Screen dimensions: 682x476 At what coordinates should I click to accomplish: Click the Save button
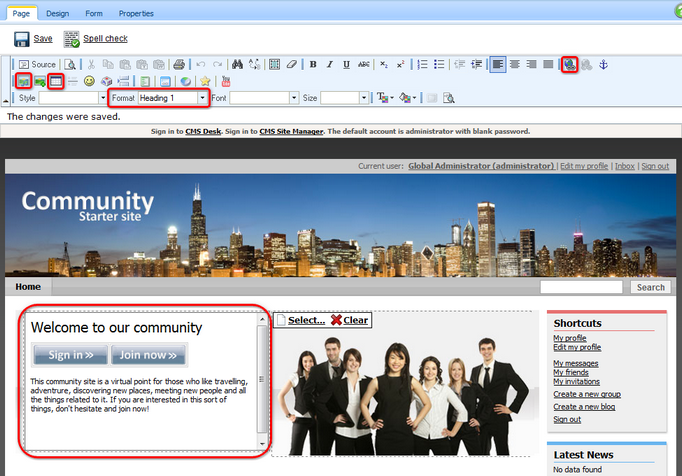(x=33, y=39)
